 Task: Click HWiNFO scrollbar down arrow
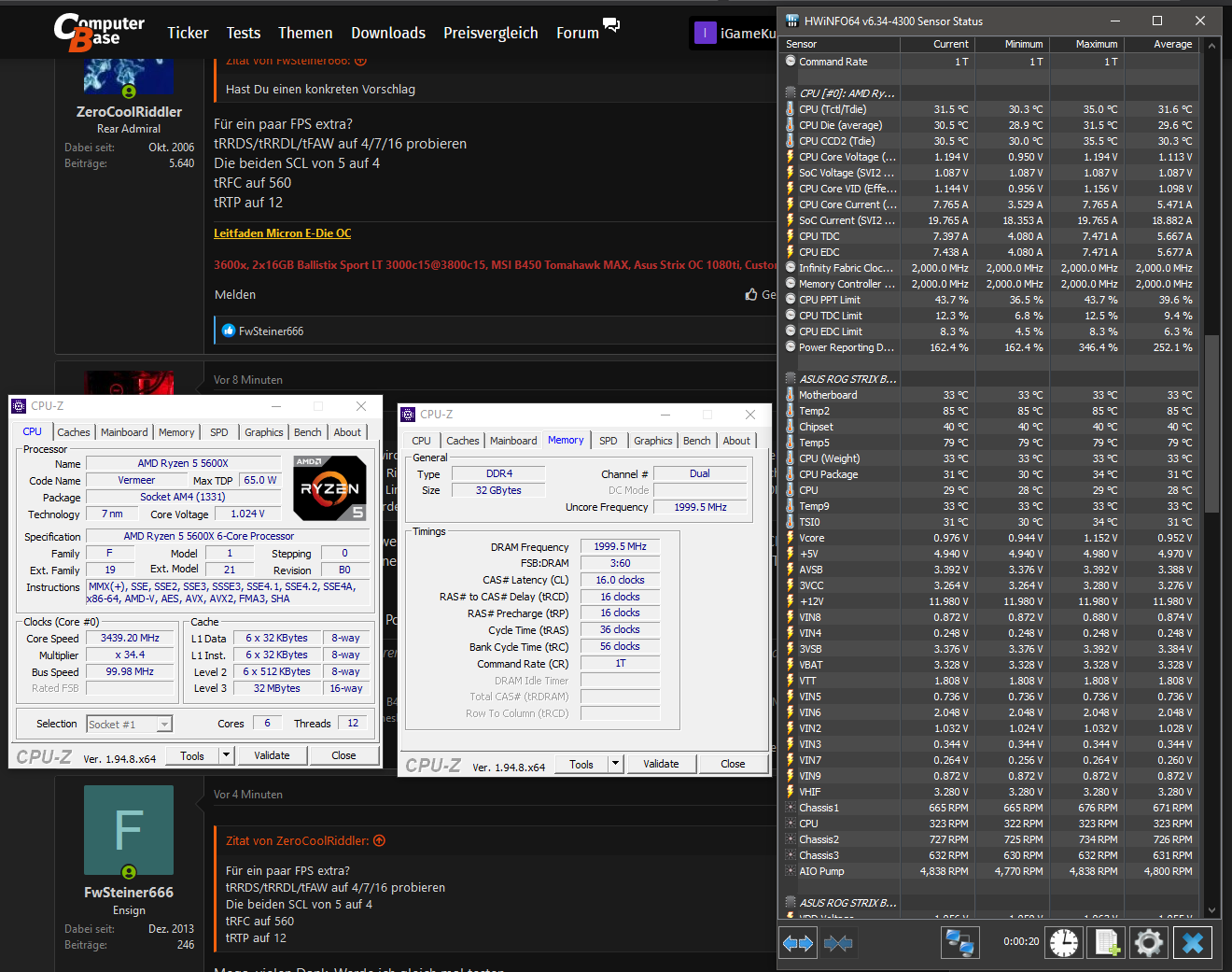(1212, 909)
